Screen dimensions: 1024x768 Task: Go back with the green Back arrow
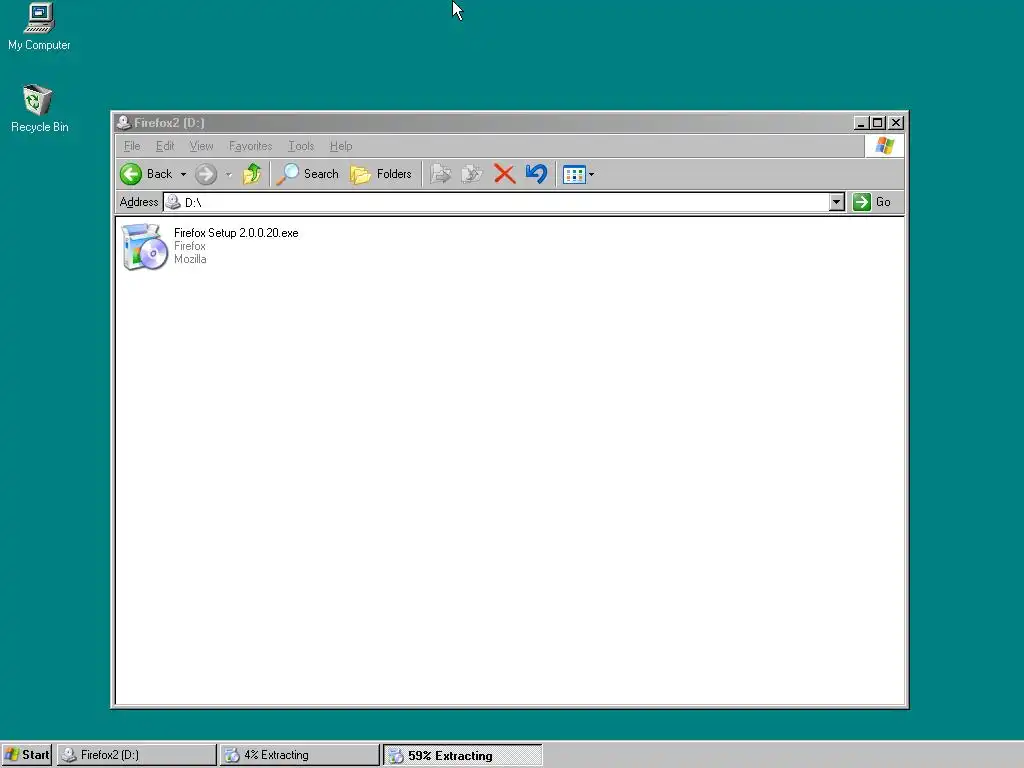coord(146,174)
